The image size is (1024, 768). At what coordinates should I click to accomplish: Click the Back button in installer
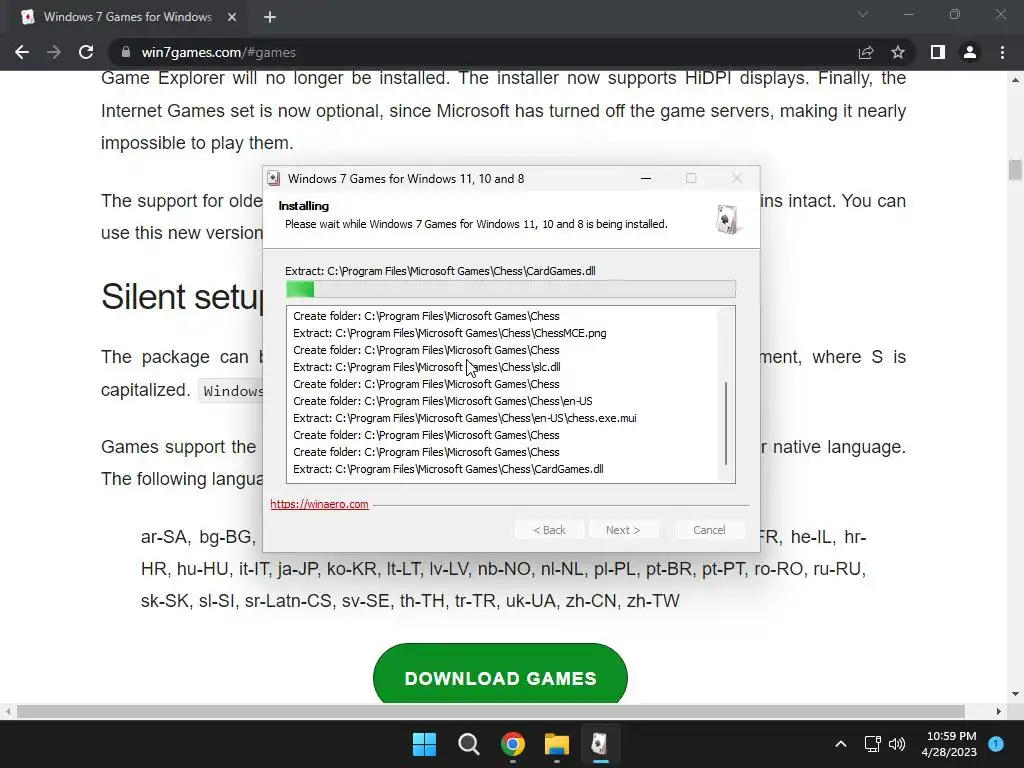tap(549, 530)
